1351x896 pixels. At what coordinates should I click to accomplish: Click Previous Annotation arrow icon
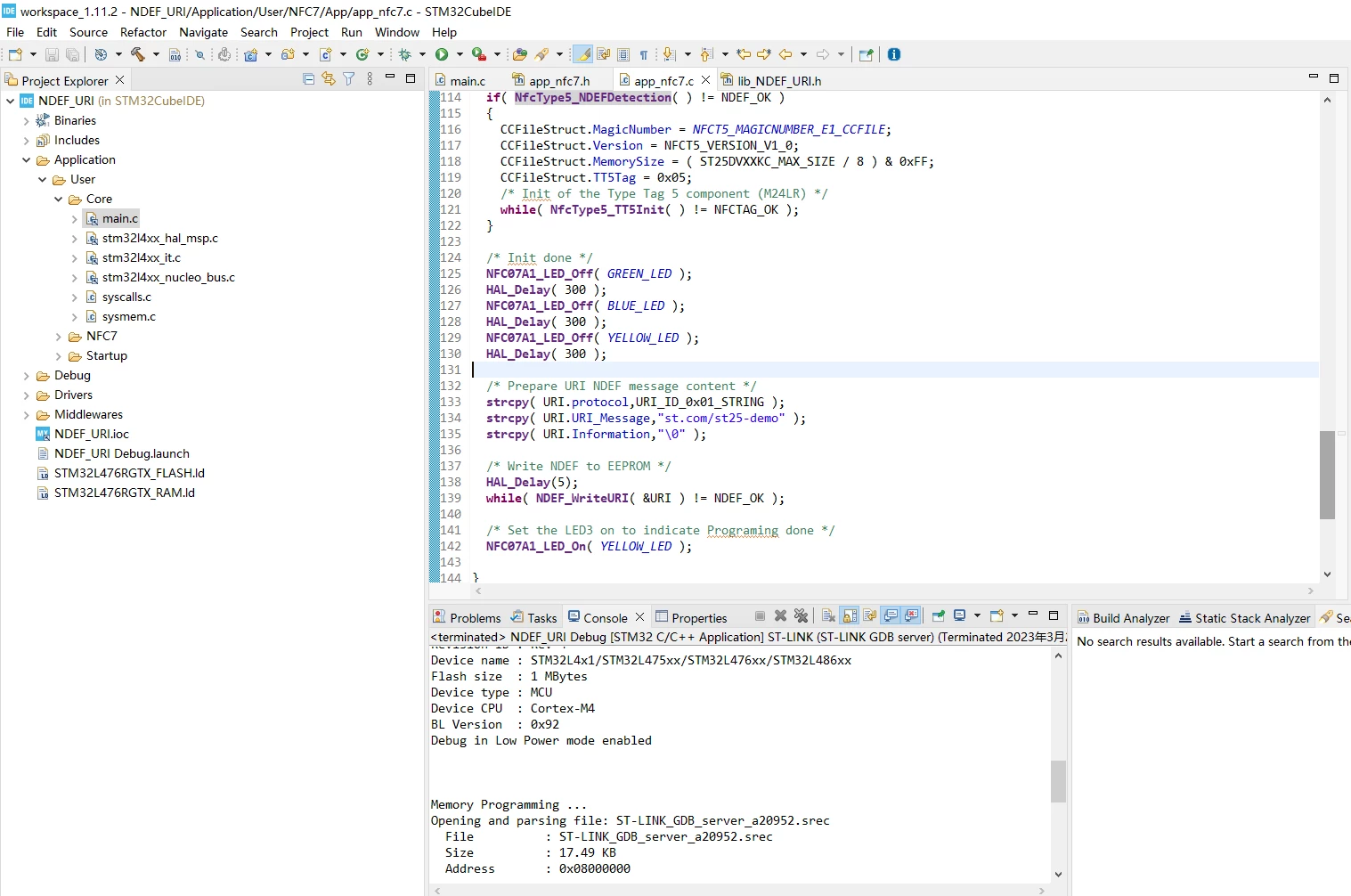(707, 54)
